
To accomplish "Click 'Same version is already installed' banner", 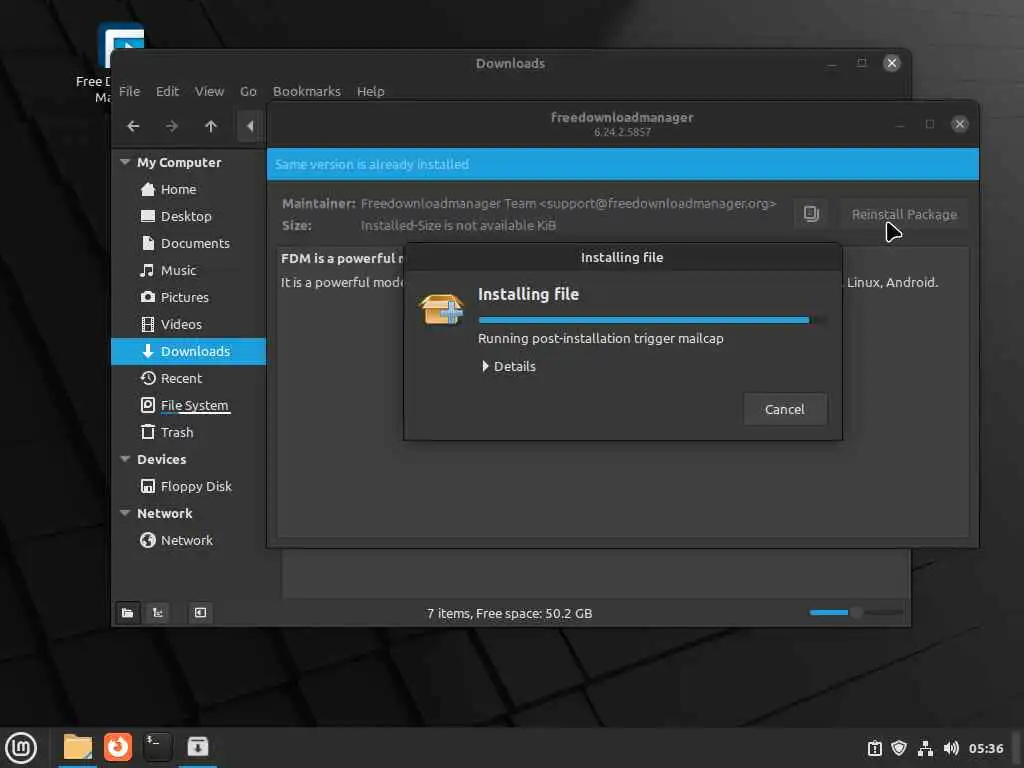I will tap(623, 164).
